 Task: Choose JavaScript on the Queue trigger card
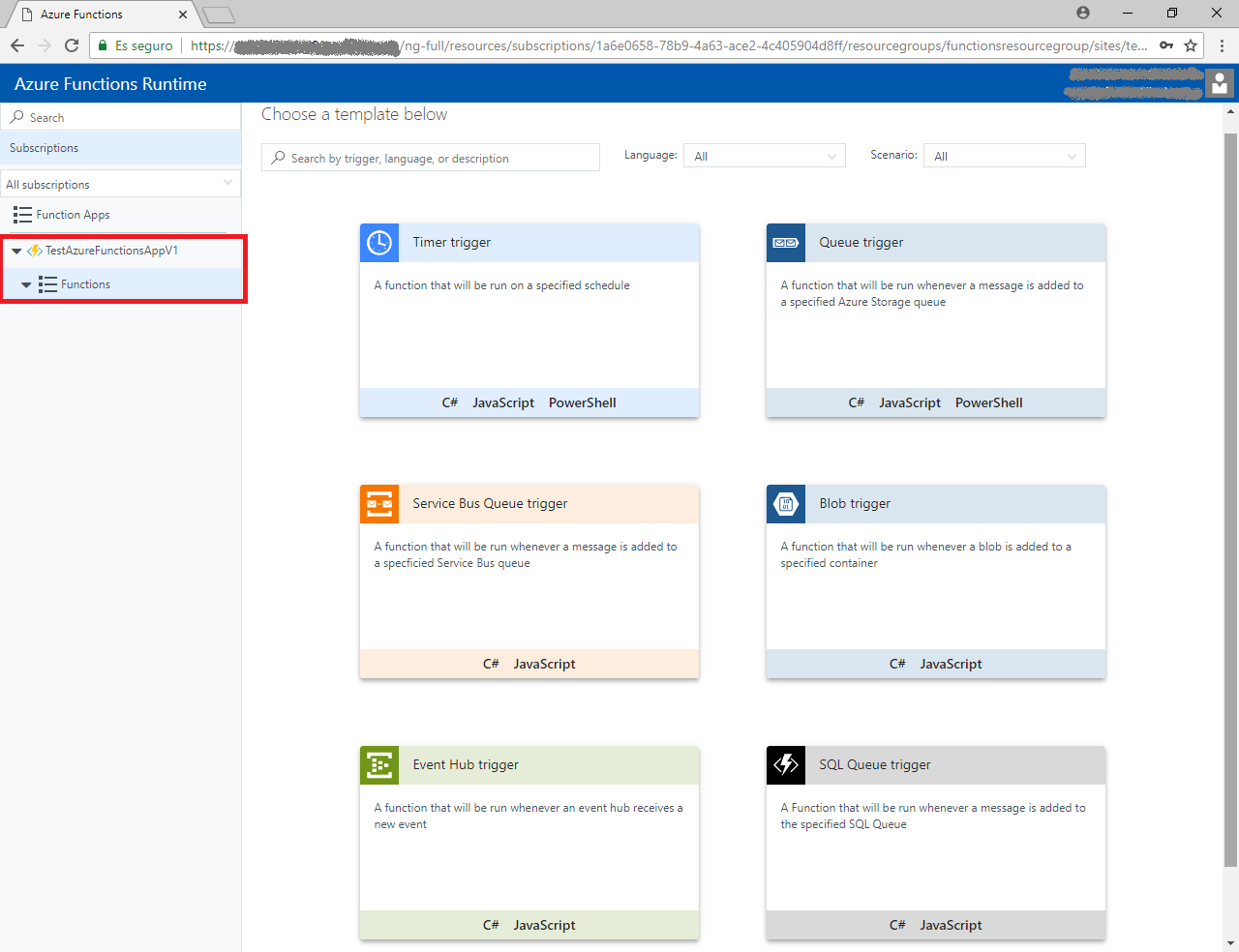tap(910, 402)
